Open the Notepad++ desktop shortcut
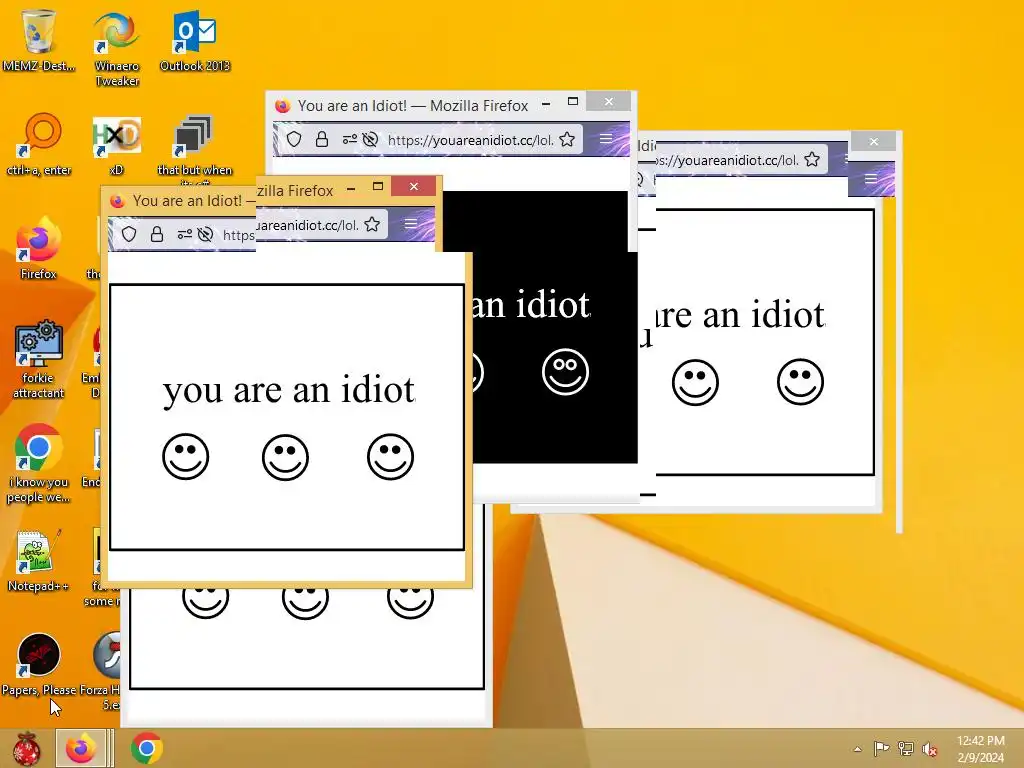This screenshot has width=1024, height=768. (39, 560)
